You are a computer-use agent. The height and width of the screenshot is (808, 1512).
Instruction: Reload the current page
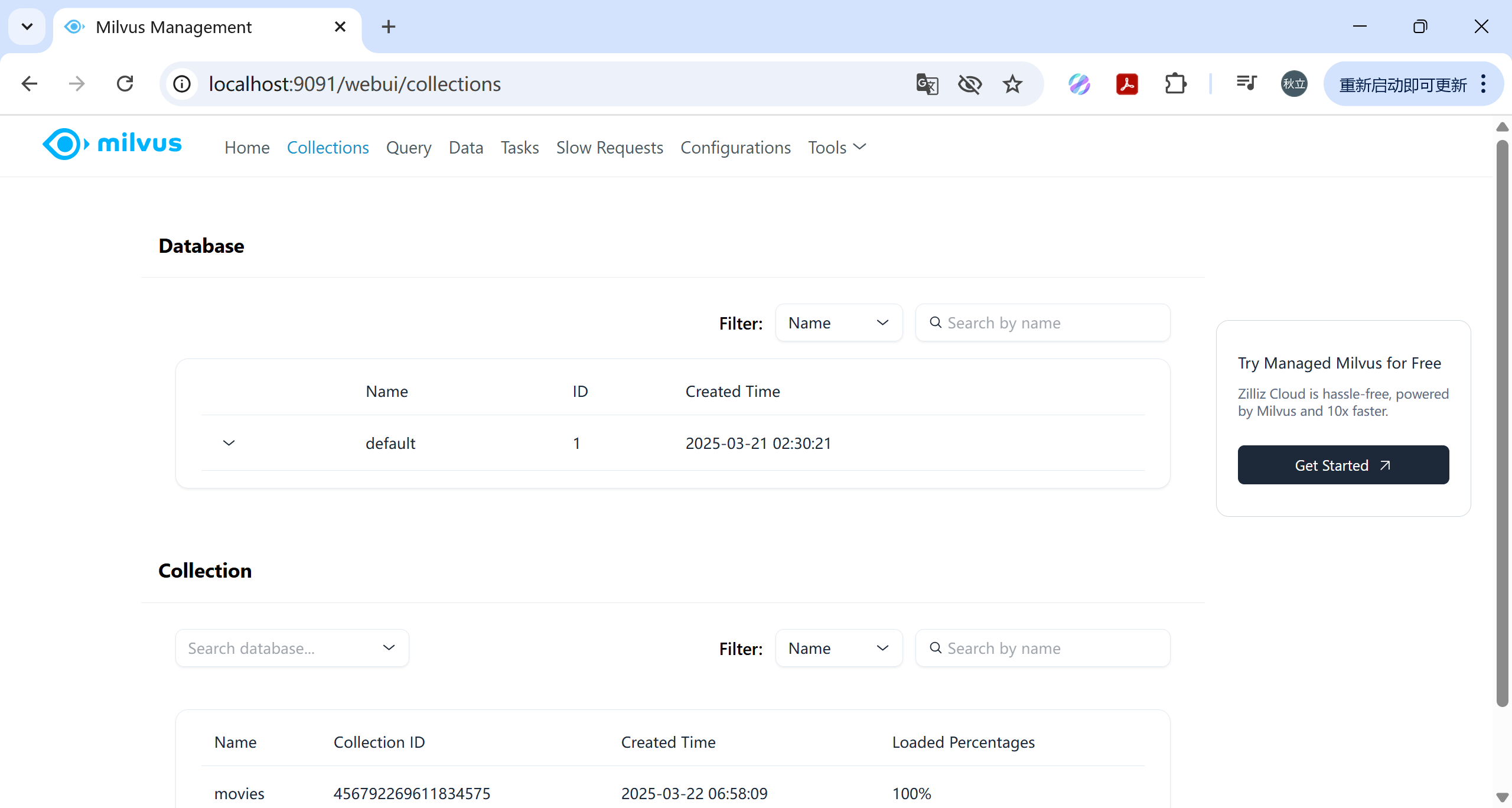point(125,84)
